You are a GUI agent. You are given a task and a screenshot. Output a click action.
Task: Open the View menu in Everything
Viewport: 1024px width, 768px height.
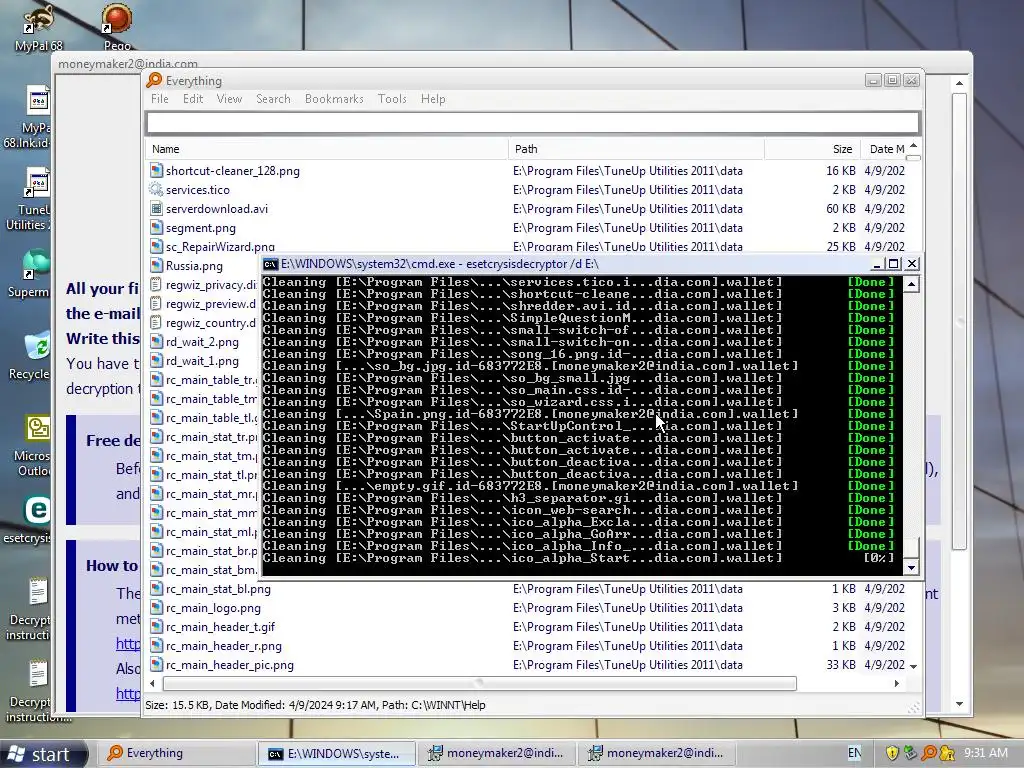pyautogui.click(x=229, y=99)
